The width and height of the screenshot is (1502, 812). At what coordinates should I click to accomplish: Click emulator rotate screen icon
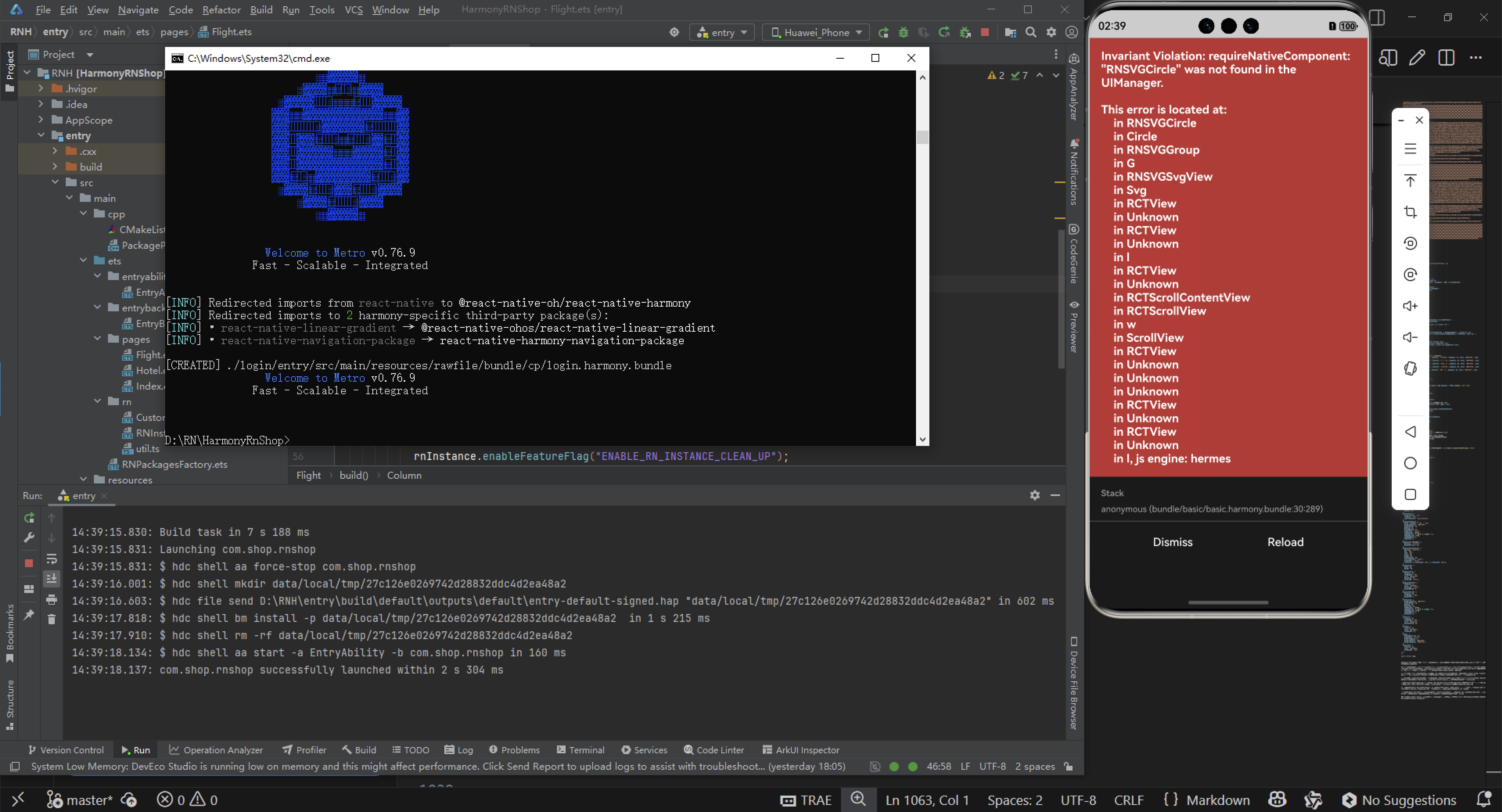click(1410, 369)
